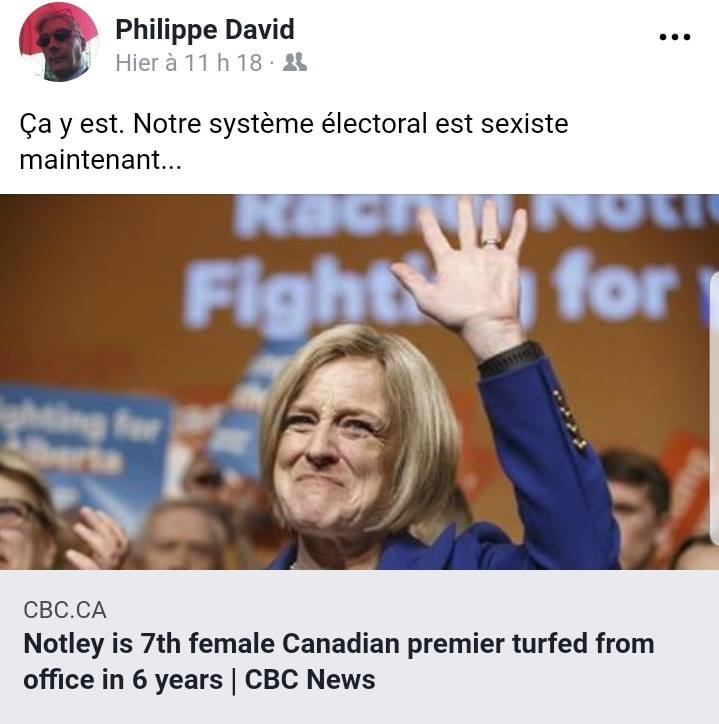This screenshot has width=719, height=724.
Task: Click the dark-haired man in the photo background
Action: pos(635,501)
